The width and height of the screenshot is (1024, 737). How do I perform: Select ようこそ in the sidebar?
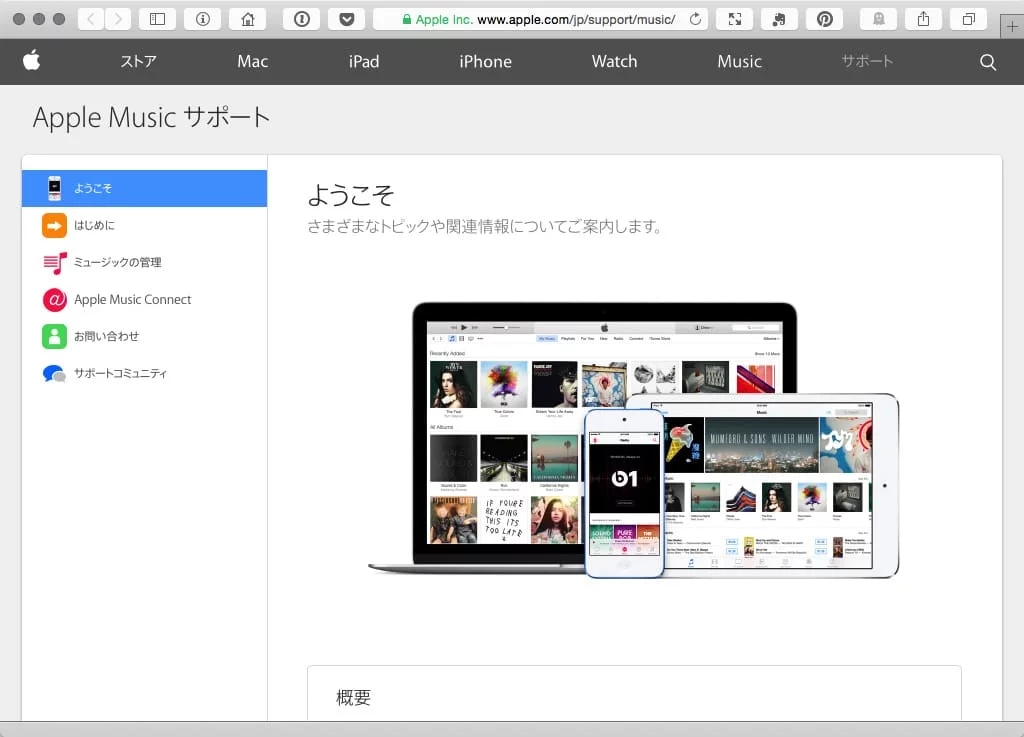(x=144, y=188)
